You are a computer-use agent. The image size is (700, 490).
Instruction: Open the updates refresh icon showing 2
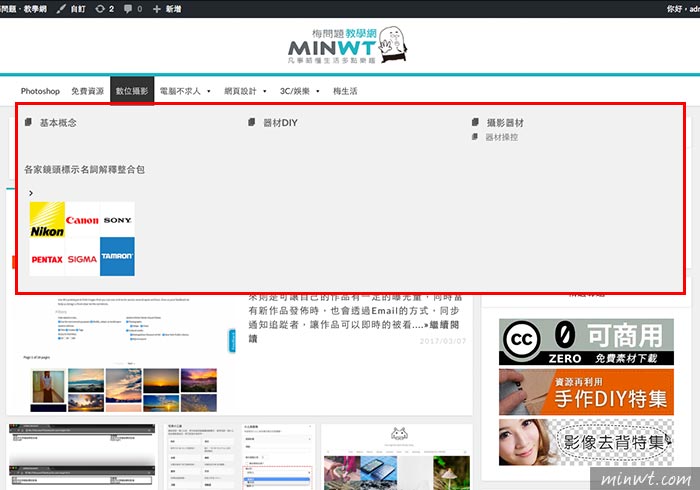[x=100, y=8]
